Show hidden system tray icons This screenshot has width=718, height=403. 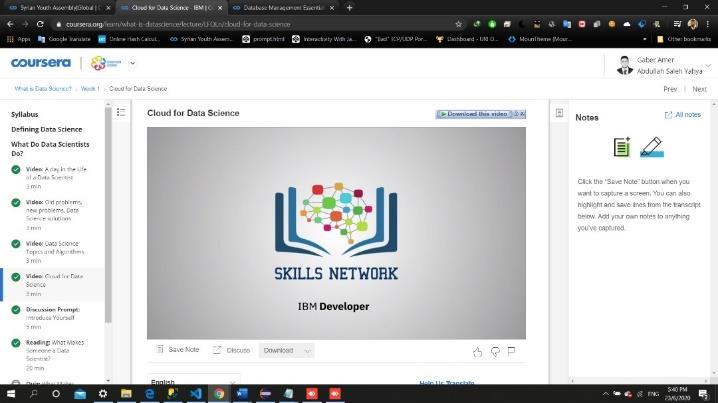(605, 394)
